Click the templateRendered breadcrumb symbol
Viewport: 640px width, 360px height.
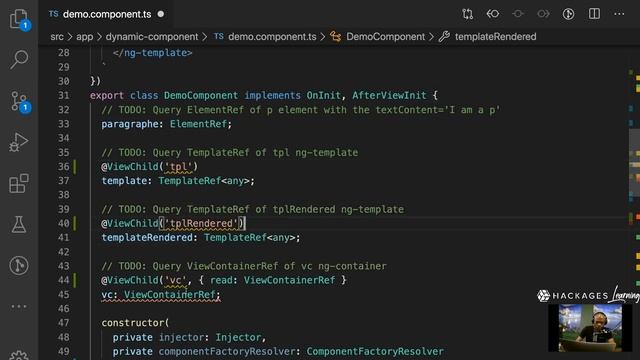point(496,37)
